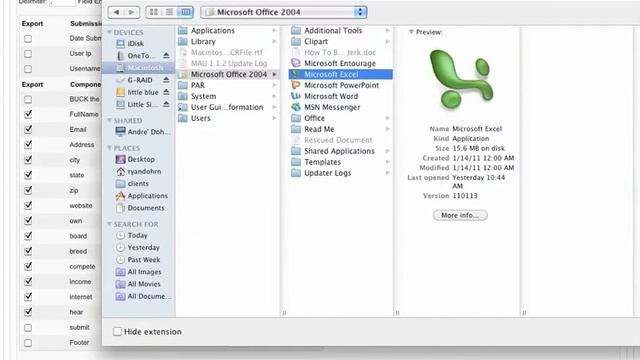Select the System folder

coord(203,96)
